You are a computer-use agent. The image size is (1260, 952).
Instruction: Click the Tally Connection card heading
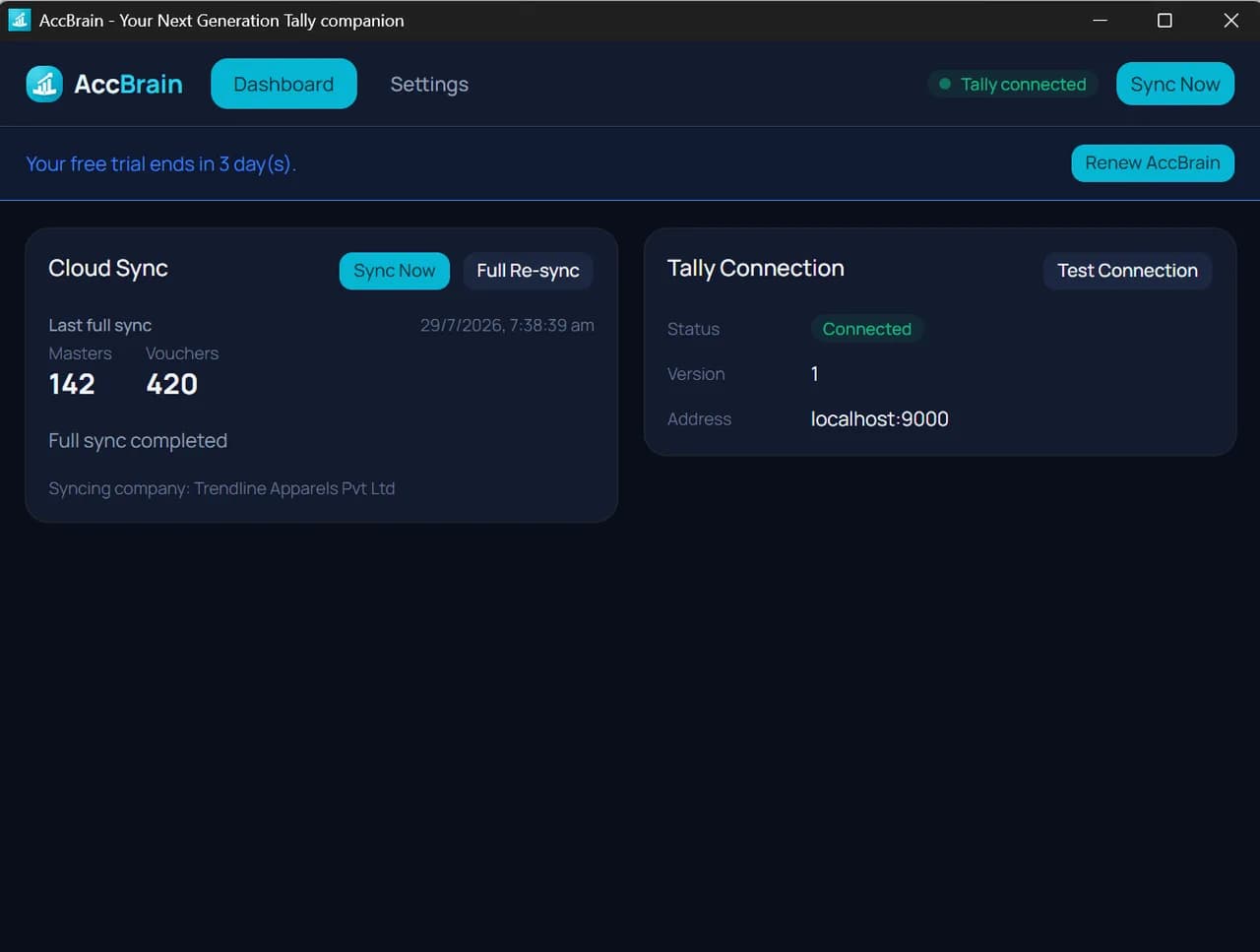point(755,268)
